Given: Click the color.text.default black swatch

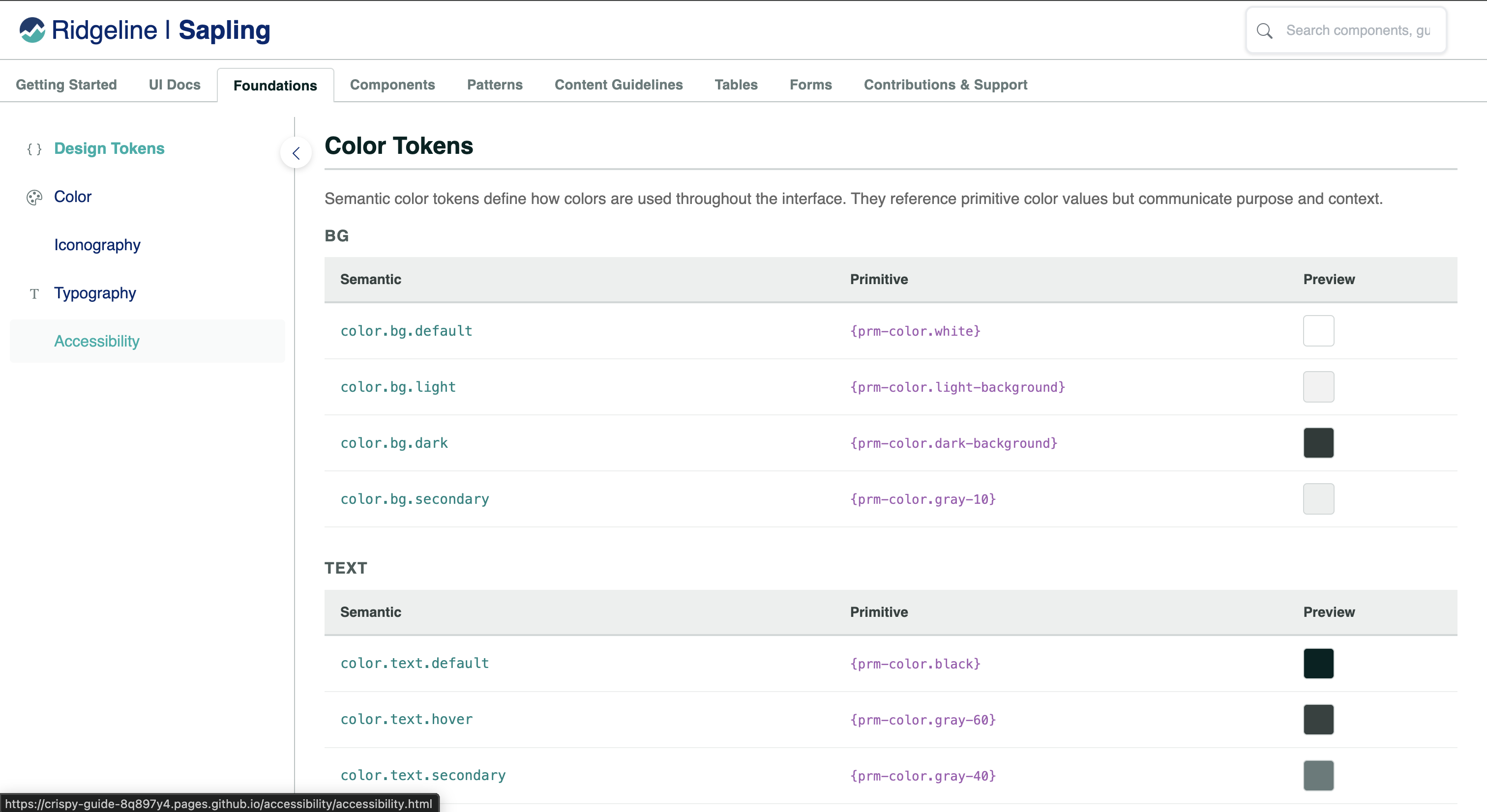Looking at the screenshot, I should pyautogui.click(x=1318, y=663).
